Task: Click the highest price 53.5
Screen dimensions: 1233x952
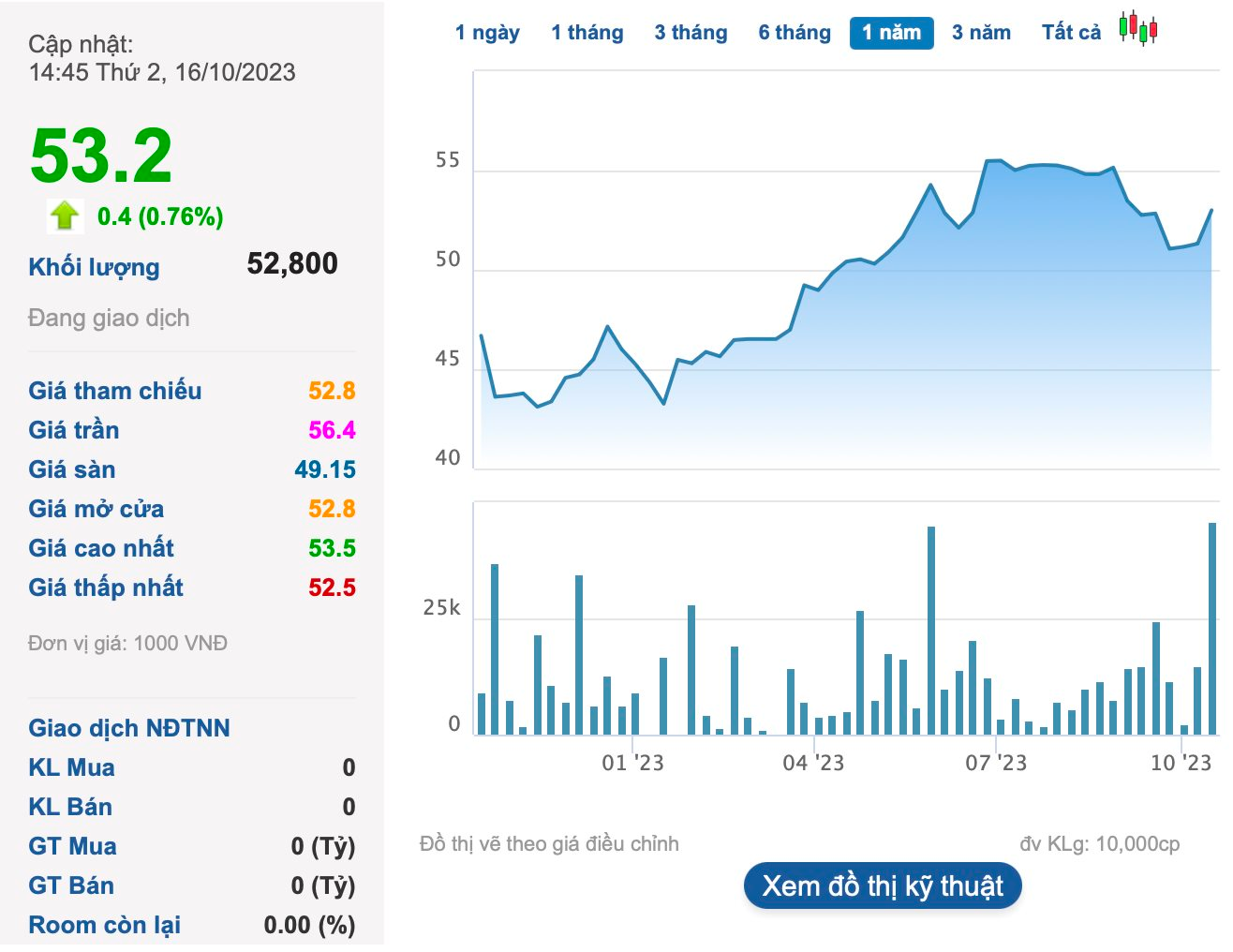Action: pyautogui.click(x=332, y=548)
